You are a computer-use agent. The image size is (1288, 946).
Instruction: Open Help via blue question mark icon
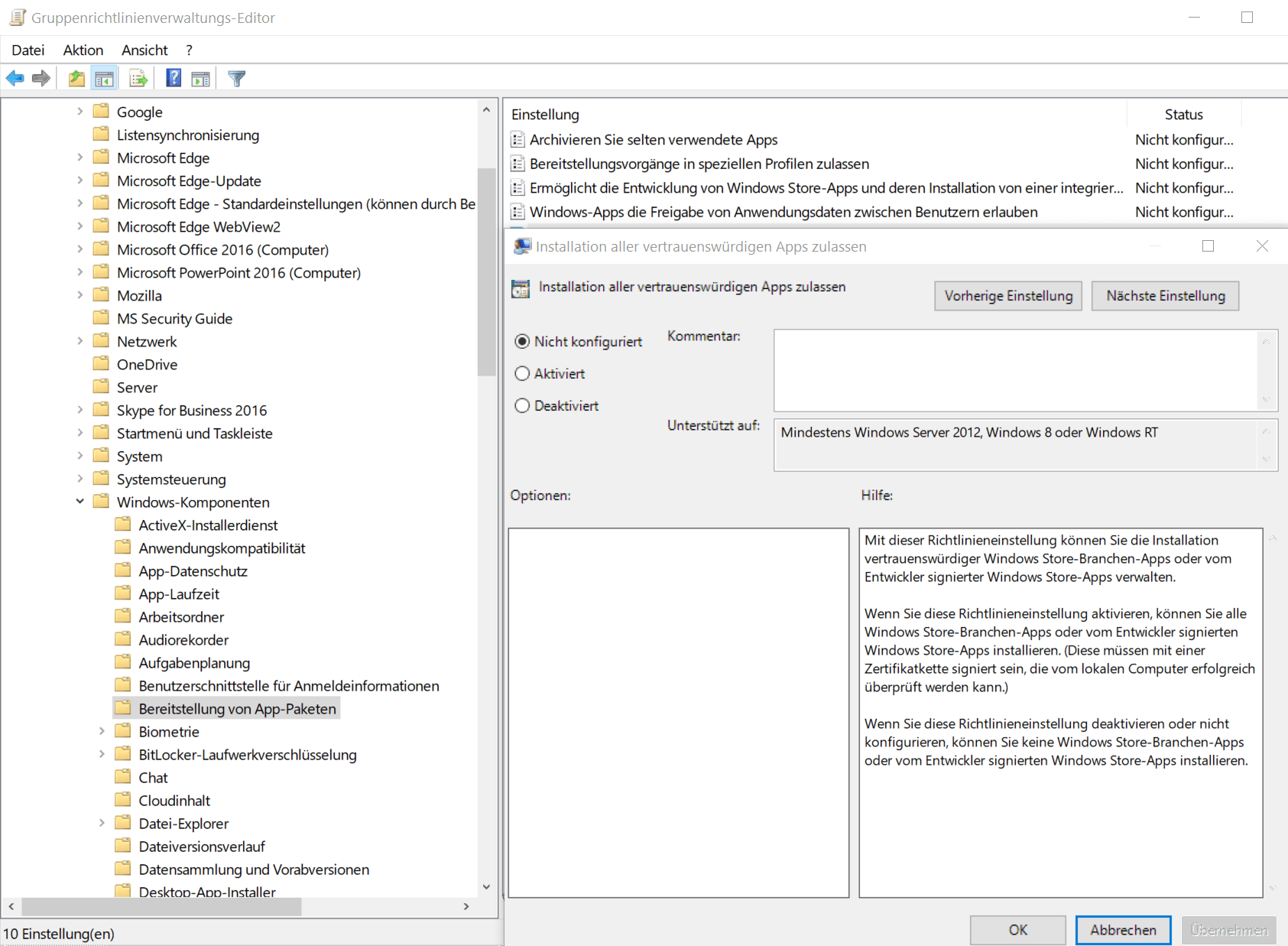click(x=174, y=78)
